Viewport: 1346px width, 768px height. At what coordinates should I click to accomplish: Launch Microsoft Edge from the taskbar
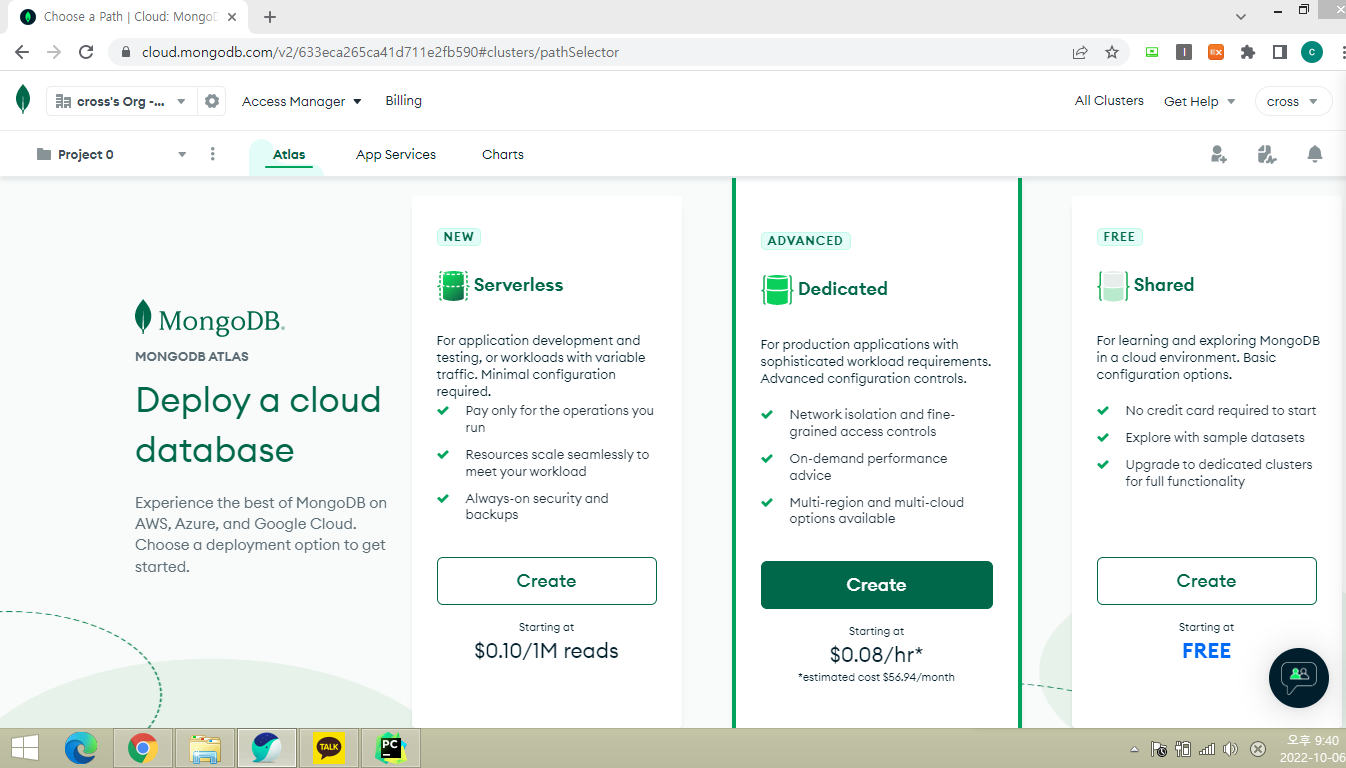click(x=81, y=748)
